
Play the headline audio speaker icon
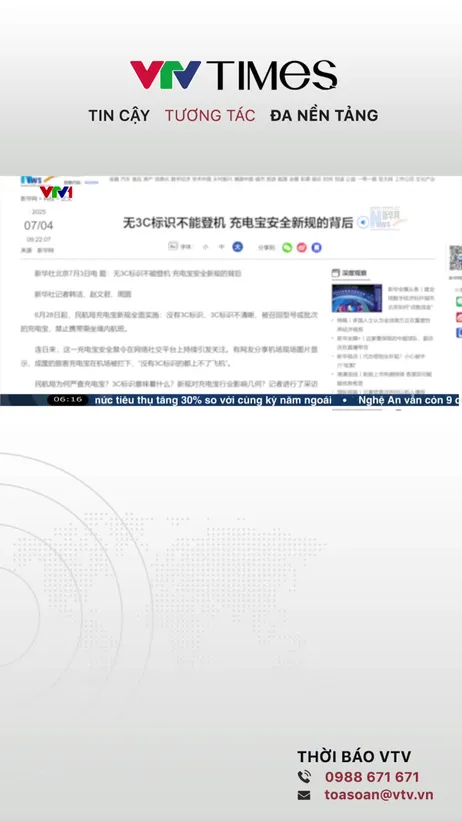click(x=362, y=223)
